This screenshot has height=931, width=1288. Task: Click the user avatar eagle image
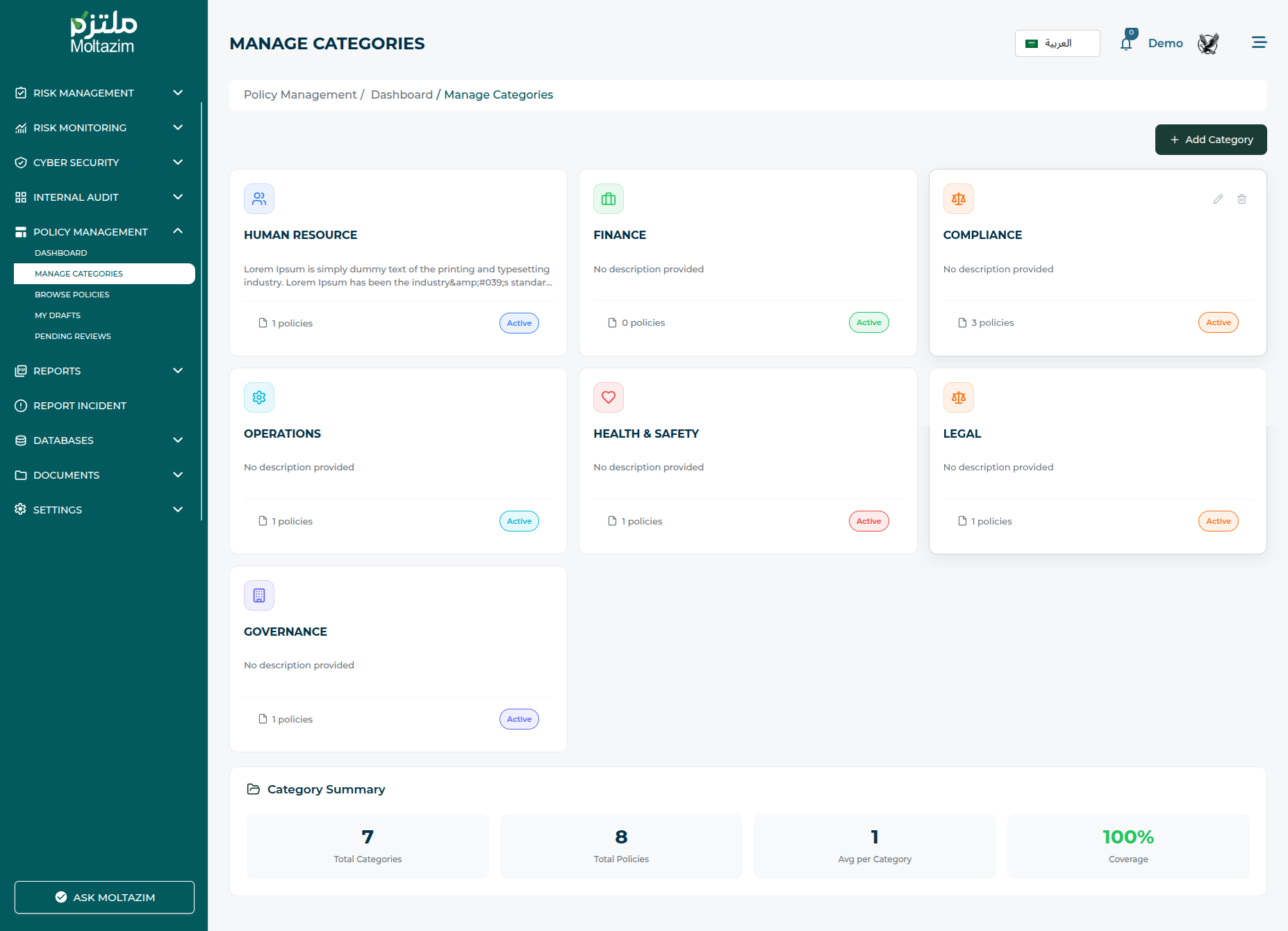1208,44
